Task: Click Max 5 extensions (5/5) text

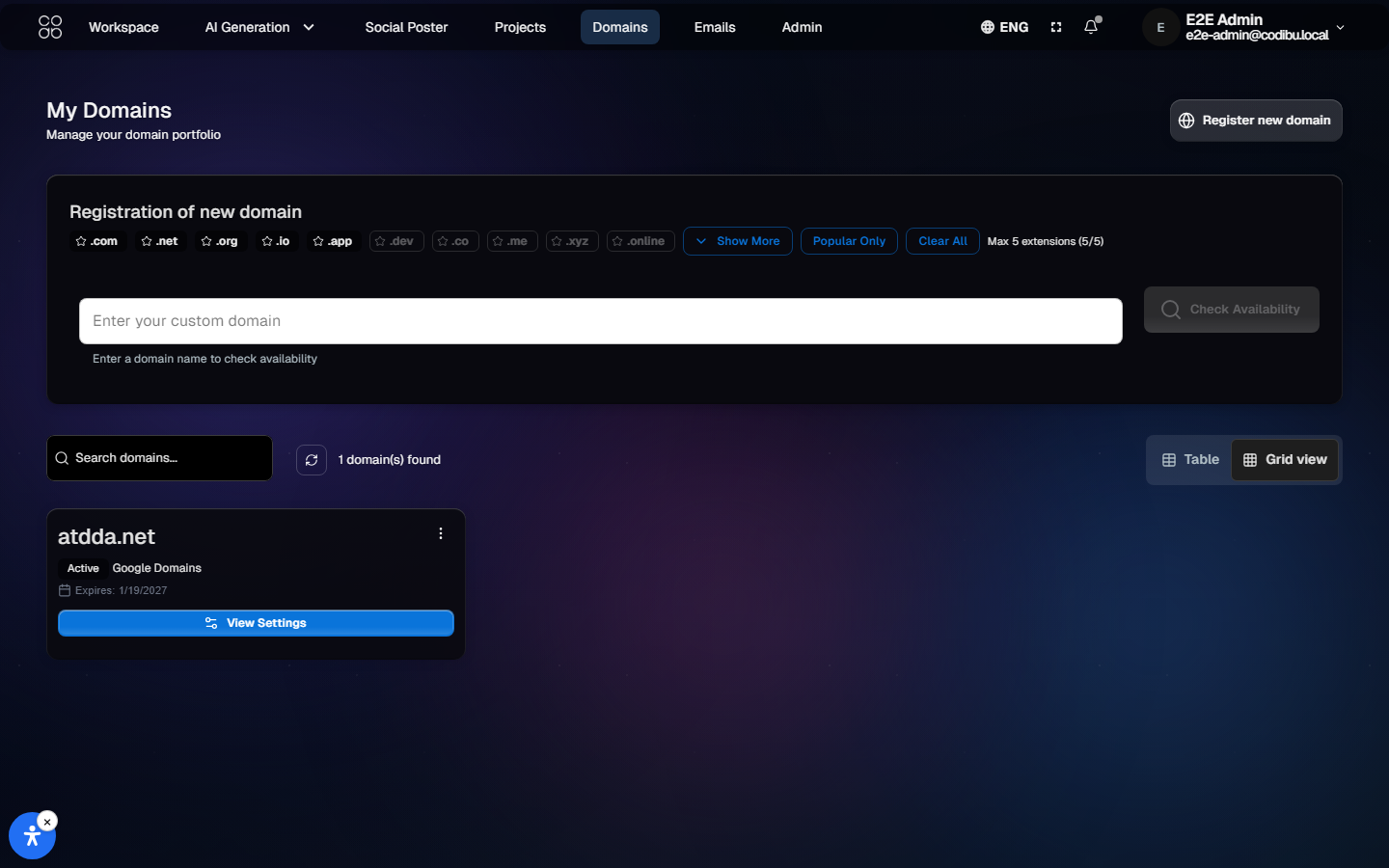Action: pyautogui.click(x=1046, y=241)
